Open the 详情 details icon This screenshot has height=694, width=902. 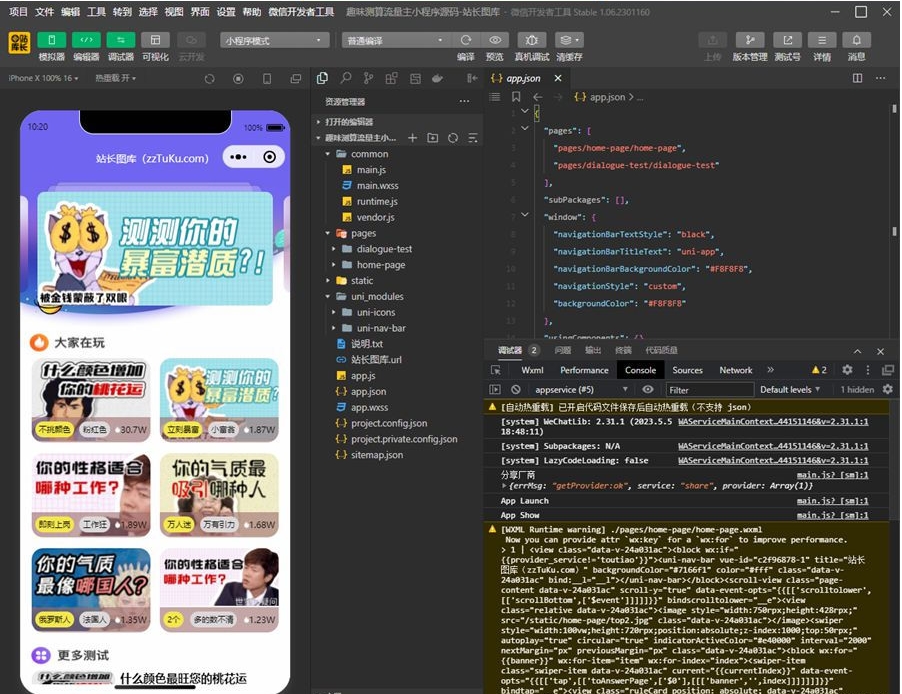pyautogui.click(x=822, y=40)
